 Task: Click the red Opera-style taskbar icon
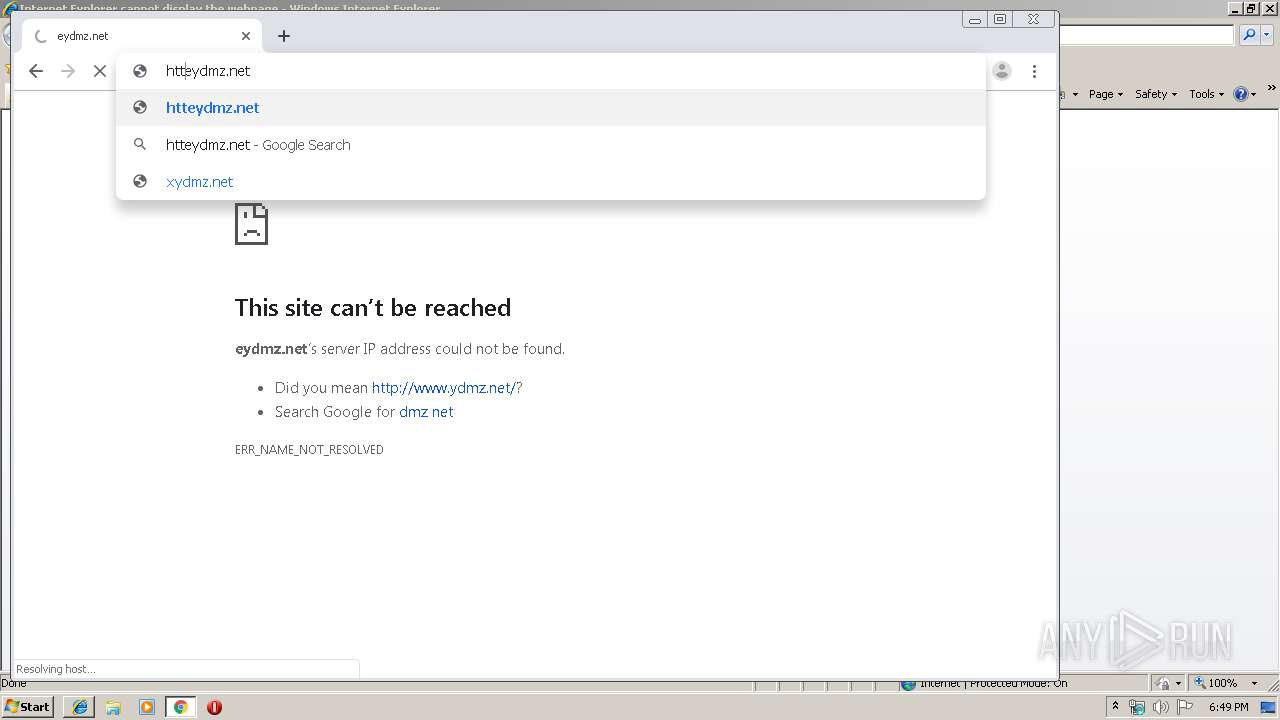(x=214, y=707)
